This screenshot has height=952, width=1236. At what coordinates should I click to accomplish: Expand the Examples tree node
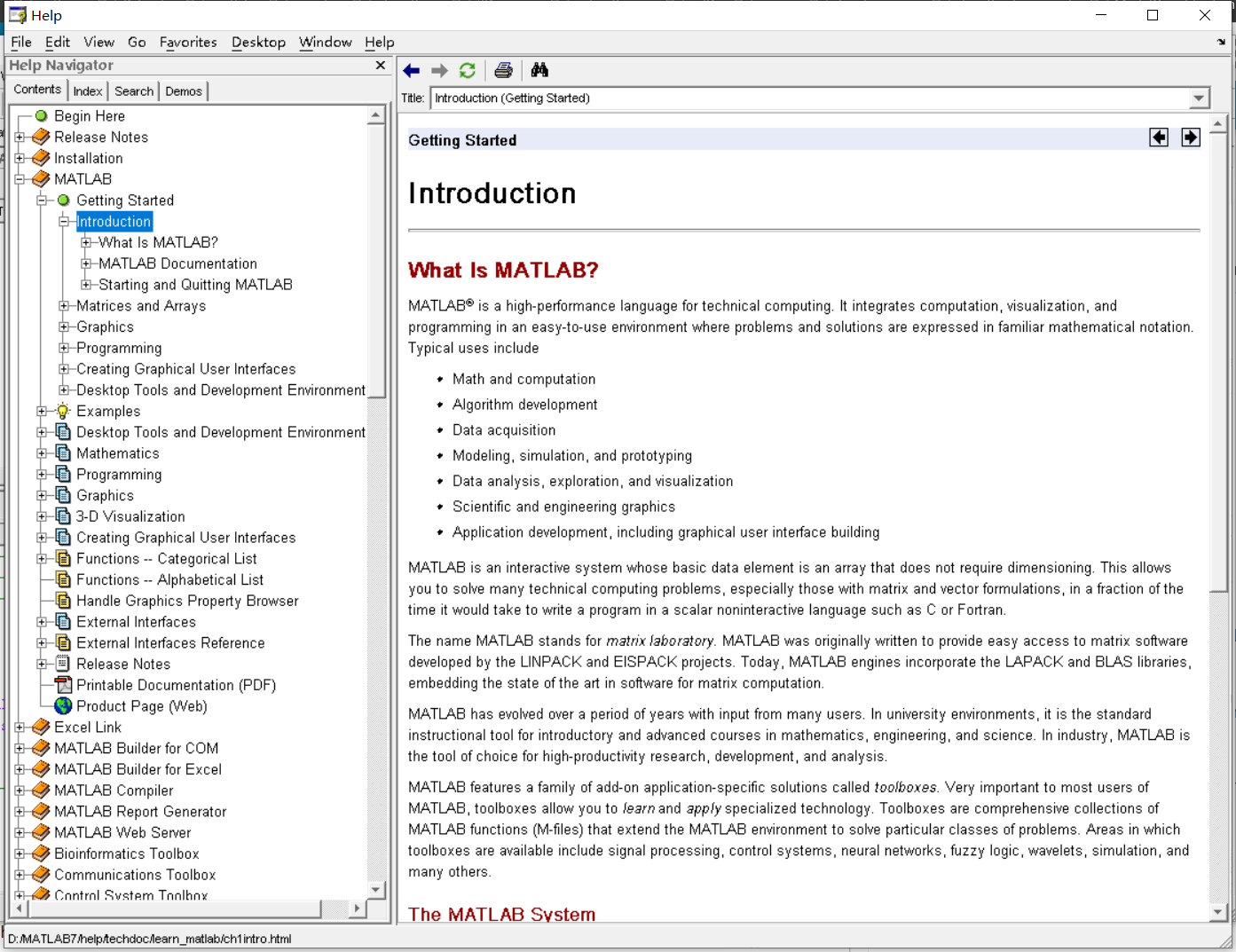pyautogui.click(x=42, y=412)
